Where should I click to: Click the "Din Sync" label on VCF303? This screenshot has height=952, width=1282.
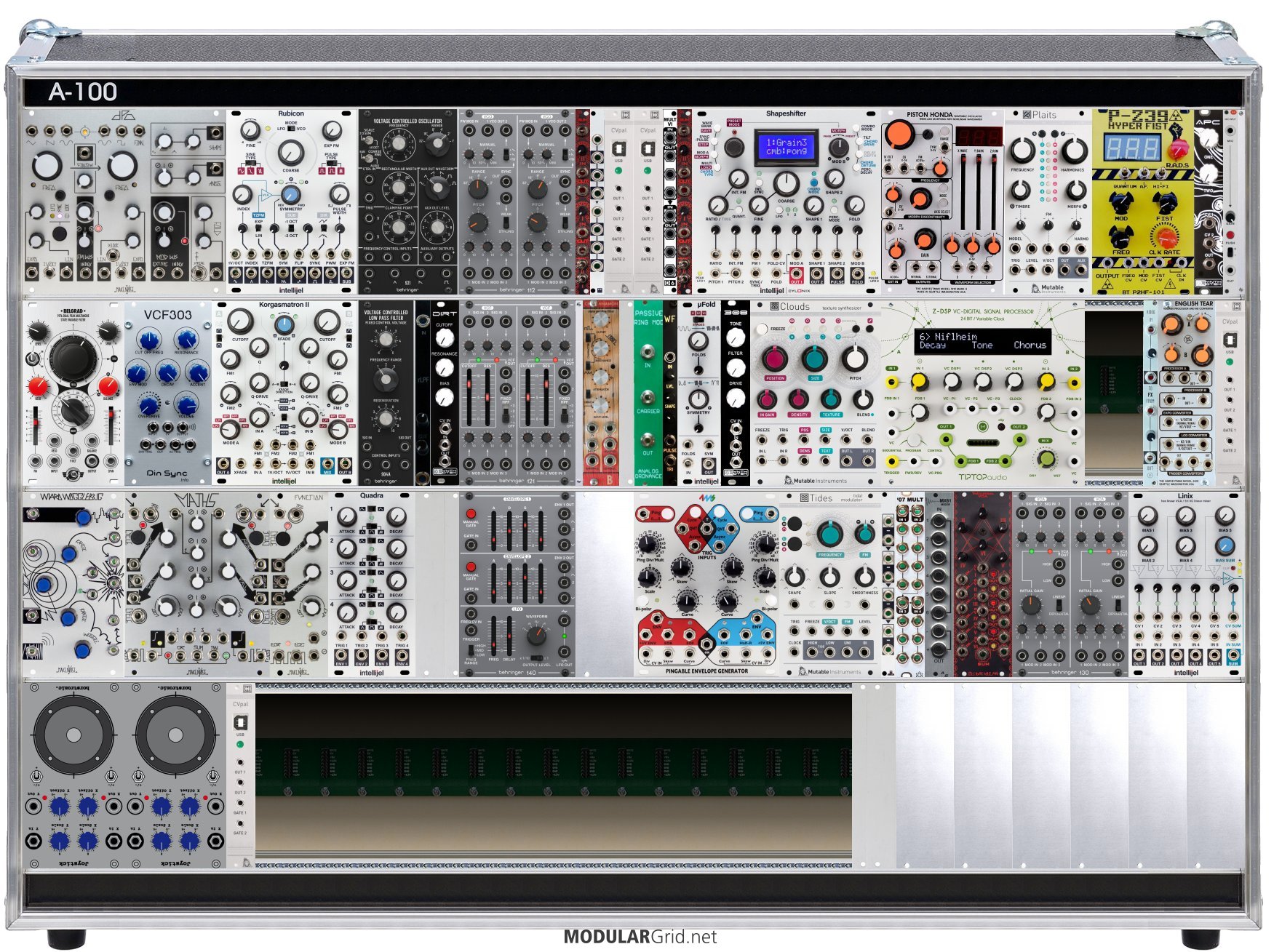[x=167, y=473]
